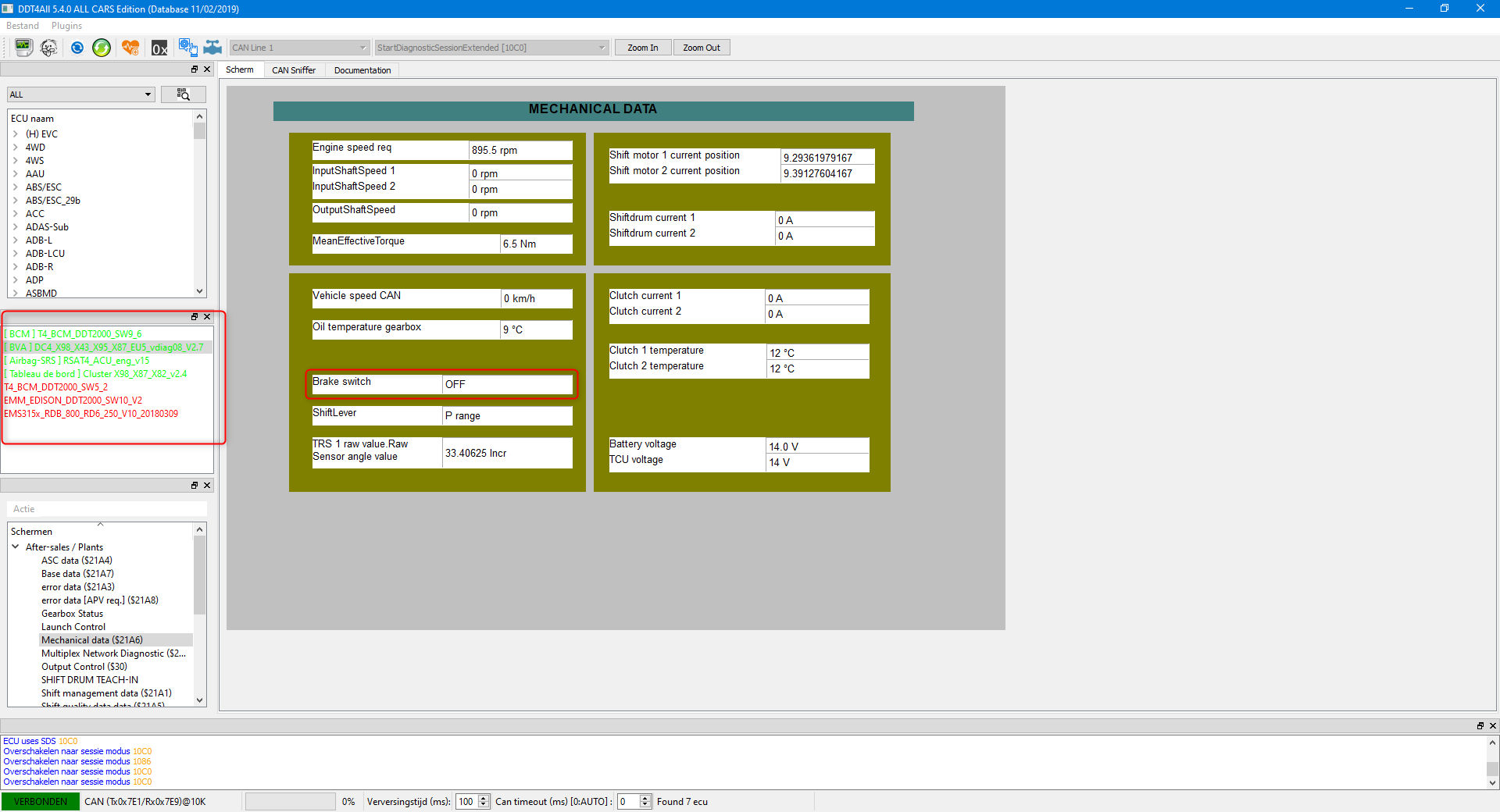1500x812 pixels.
Task: Select Launch Control in the screens list
Action: [x=73, y=627]
